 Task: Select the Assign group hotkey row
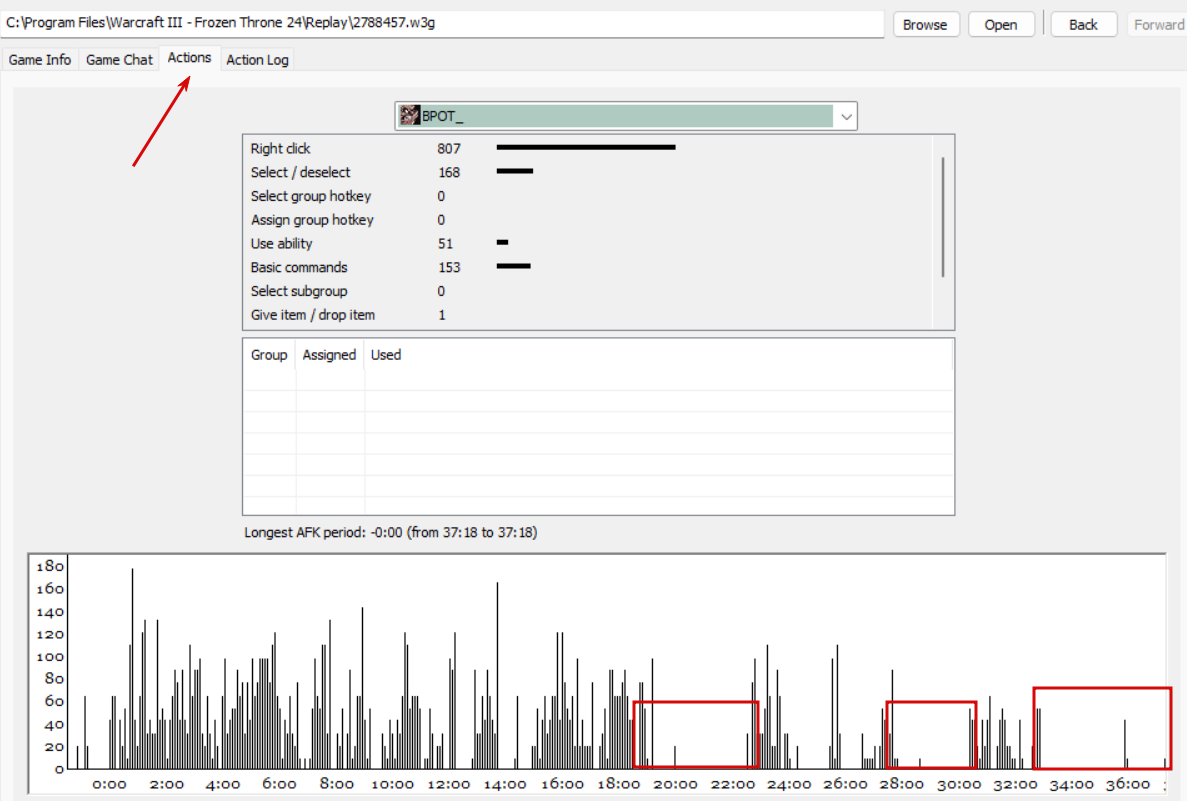588,220
